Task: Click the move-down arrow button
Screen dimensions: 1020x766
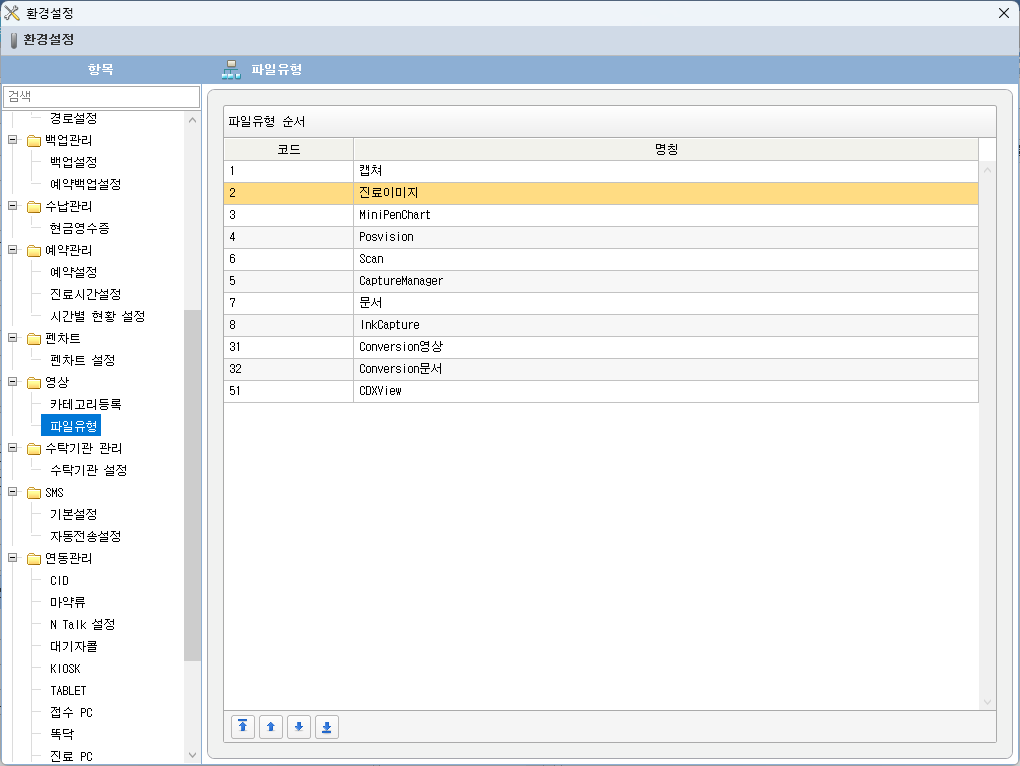Action: point(299,727)
